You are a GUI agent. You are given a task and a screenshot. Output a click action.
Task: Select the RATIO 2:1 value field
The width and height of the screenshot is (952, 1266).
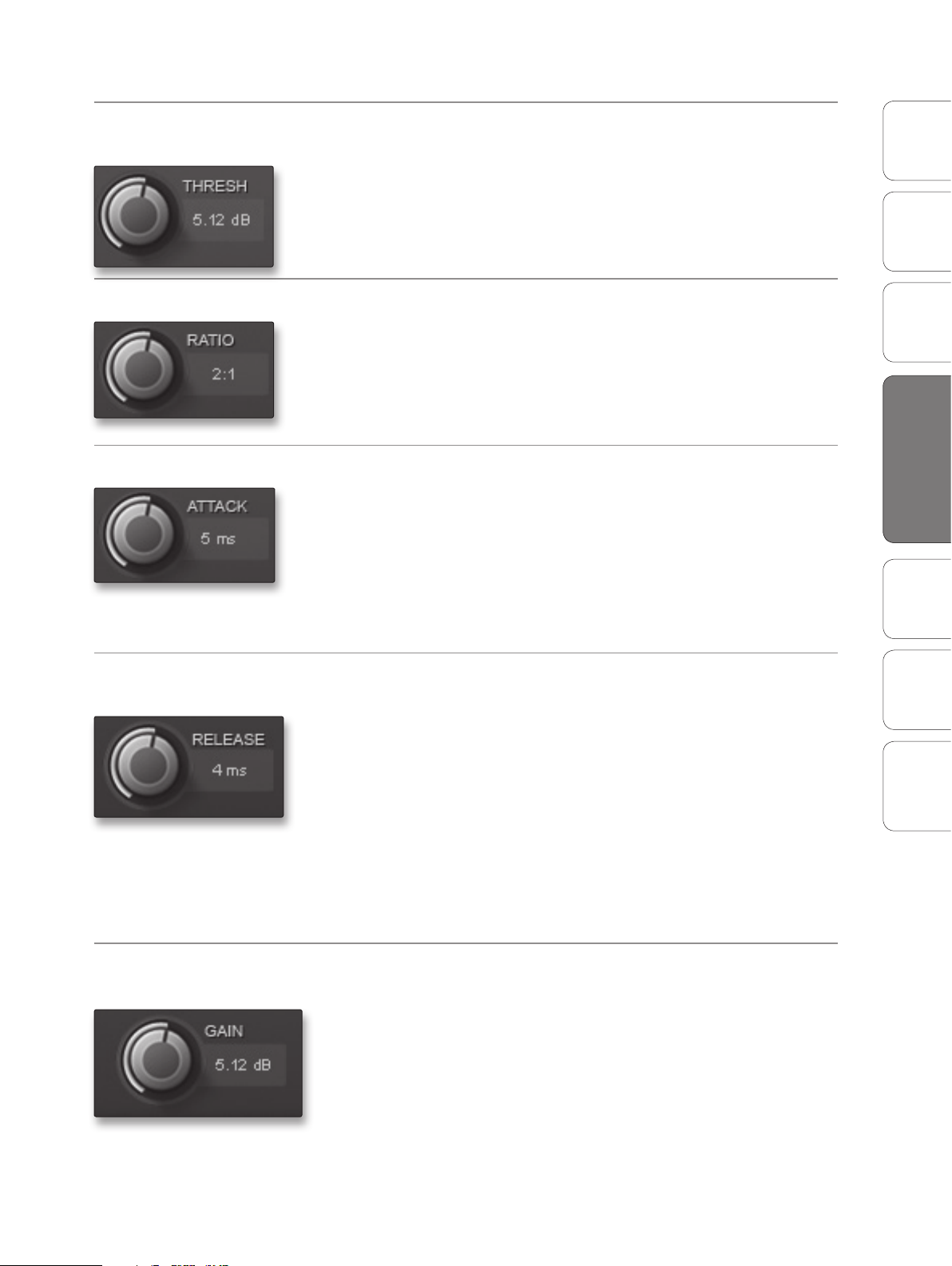click(x=224, y=374)
